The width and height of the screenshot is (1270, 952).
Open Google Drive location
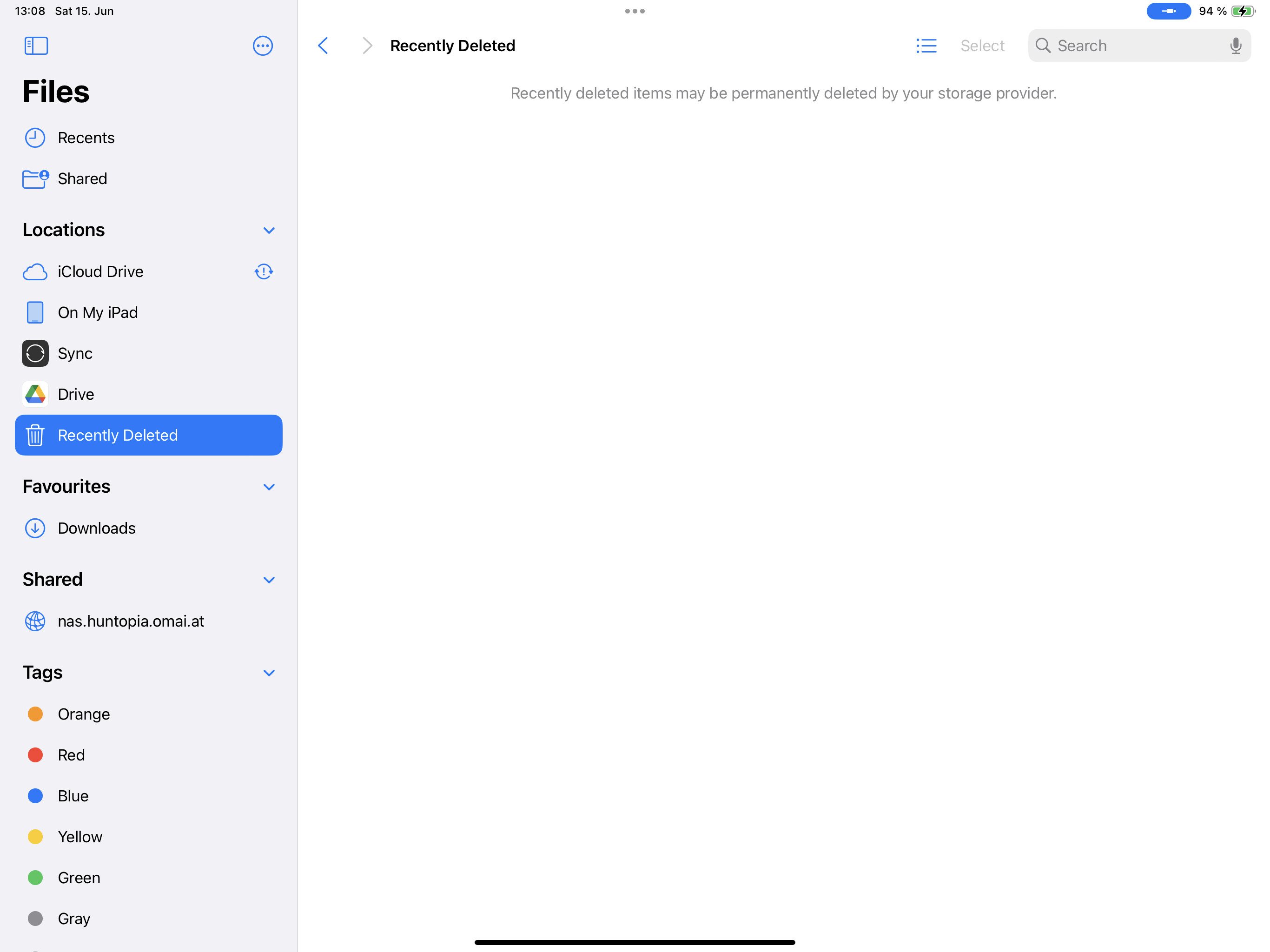click(75, 394)
